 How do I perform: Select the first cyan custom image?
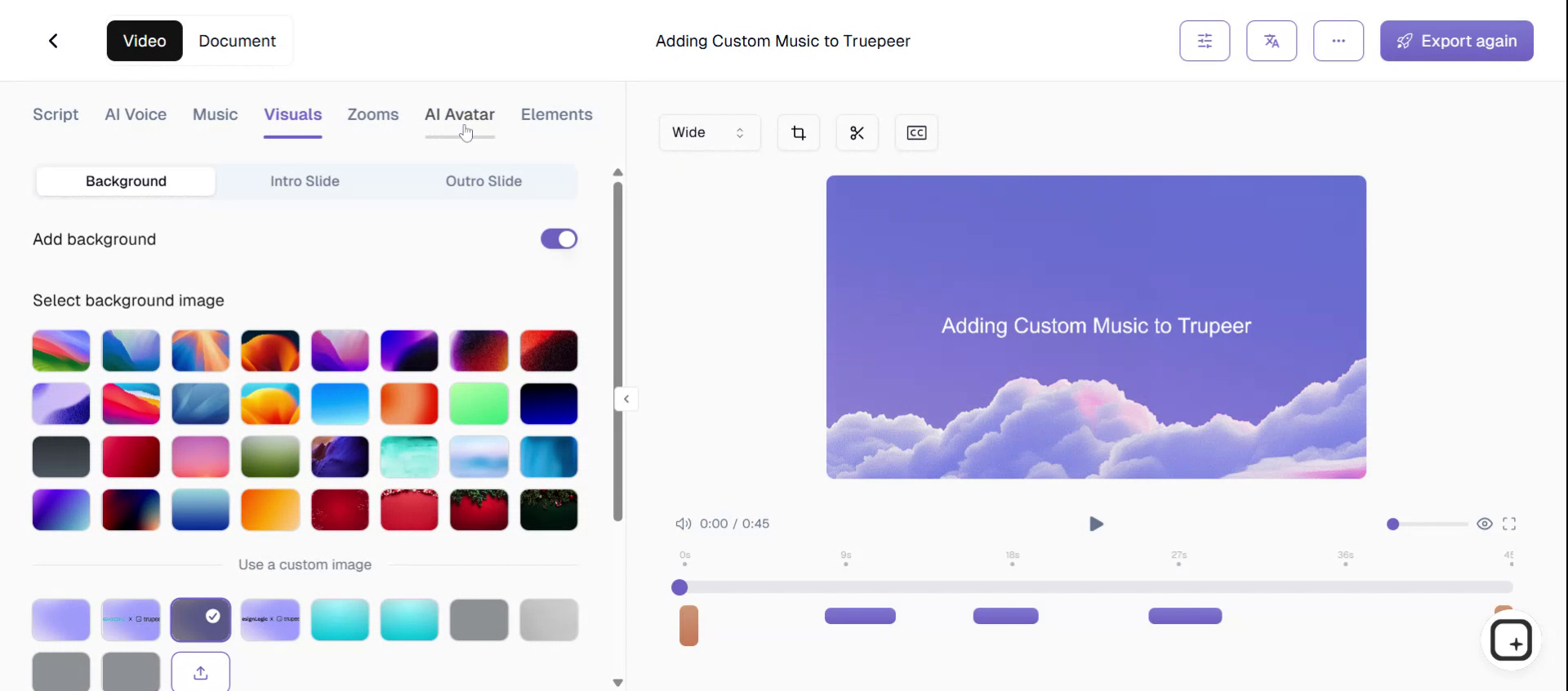click(340, 620)
